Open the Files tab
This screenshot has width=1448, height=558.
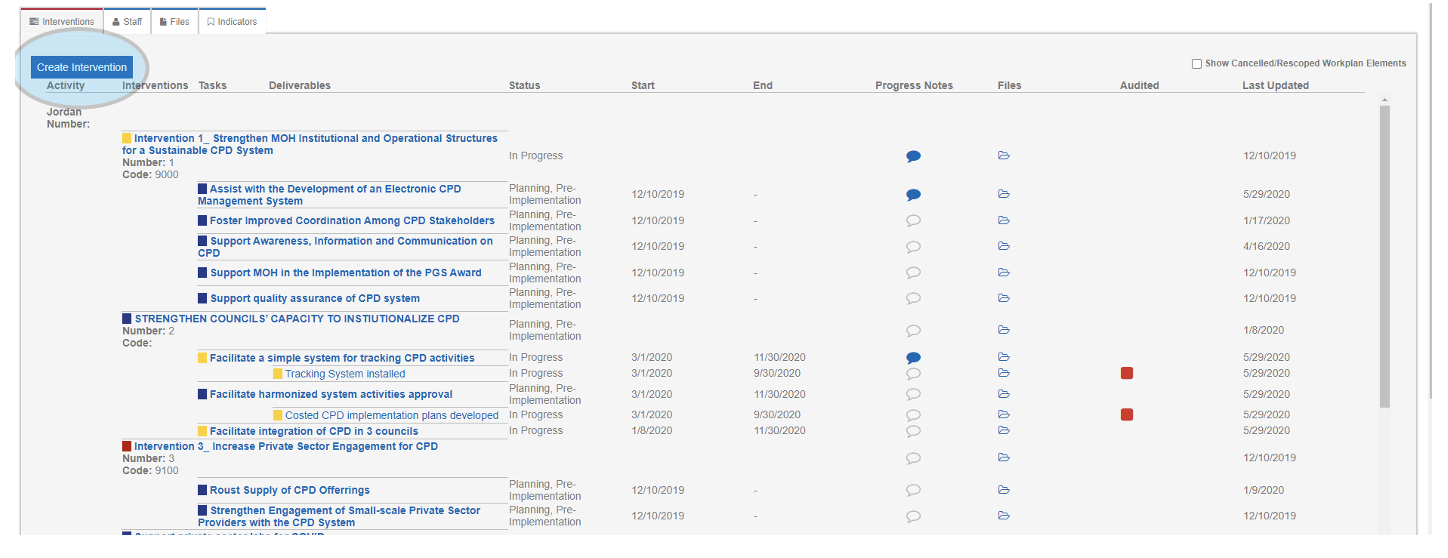[x=175, y=21]
